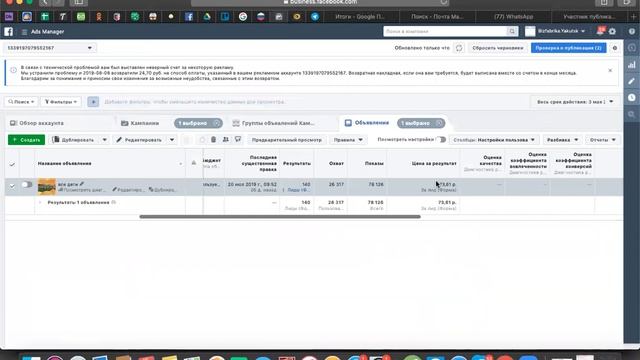Open the 'Поиск' dropdown
Screen dimensions: 640x360
pyautogui.click(x=21, y=102)
